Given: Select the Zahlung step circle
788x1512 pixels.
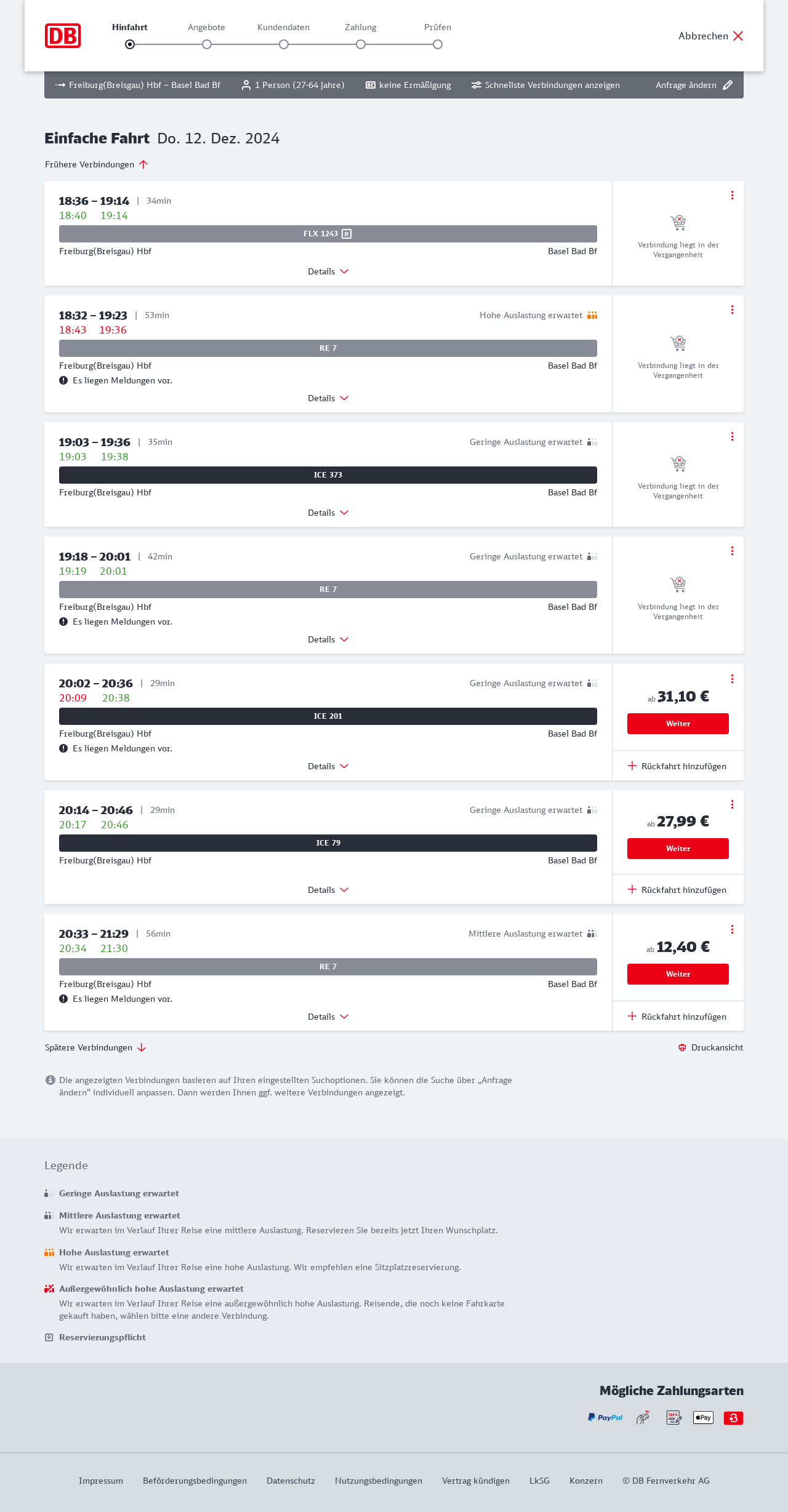Looking at the screenshot, I should click(x=361, y=44).
